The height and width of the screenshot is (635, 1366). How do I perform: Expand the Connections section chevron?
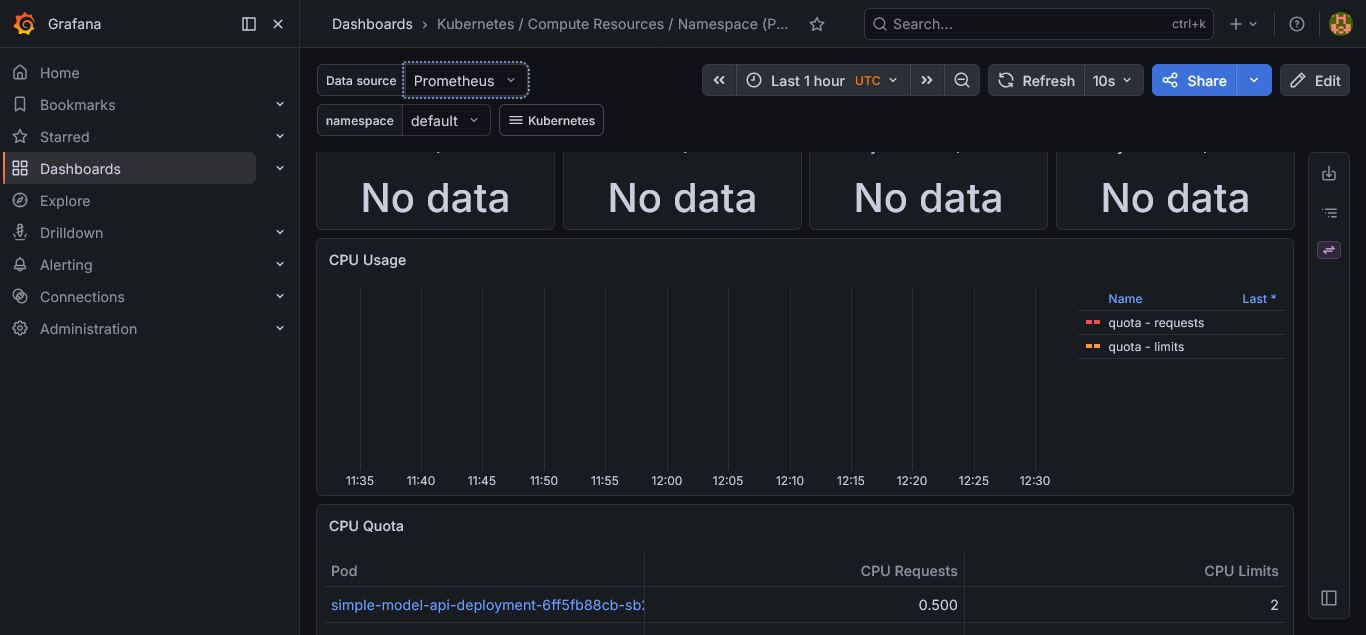[x=280, y=297]
